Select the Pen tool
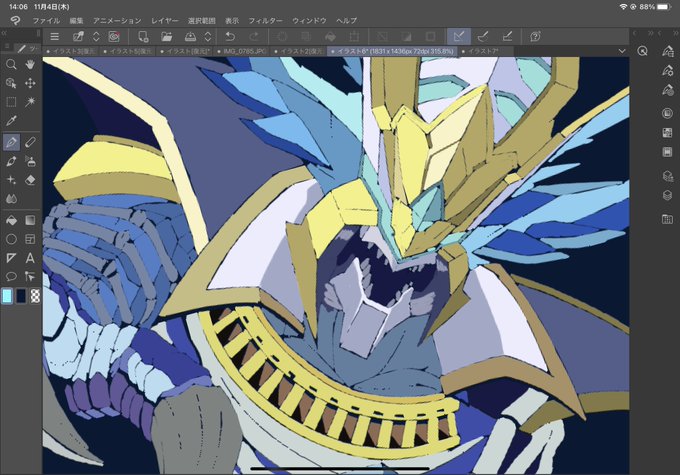 click(11, 142)
